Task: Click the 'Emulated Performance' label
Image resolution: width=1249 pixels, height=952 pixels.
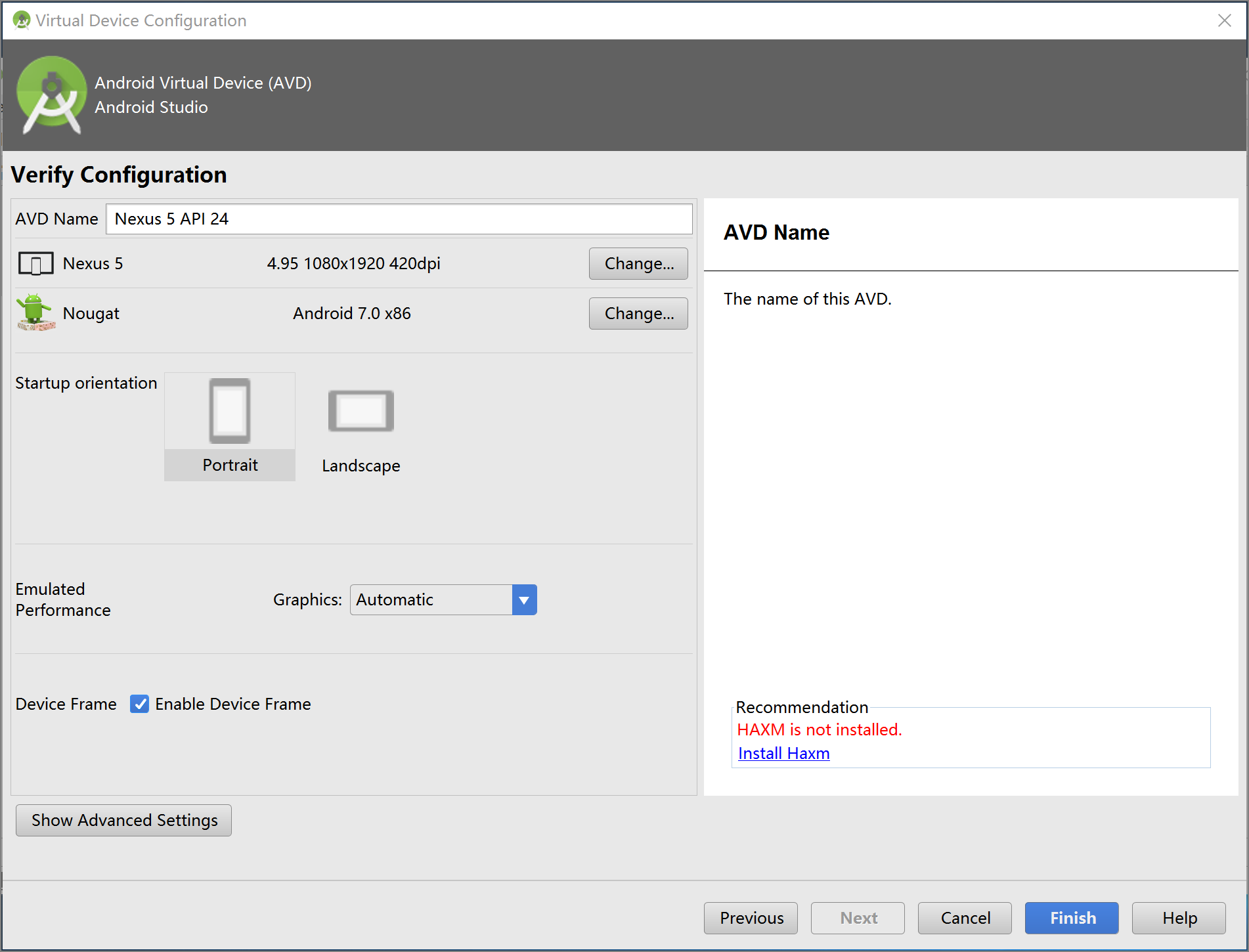Action: tap(63, 599)
